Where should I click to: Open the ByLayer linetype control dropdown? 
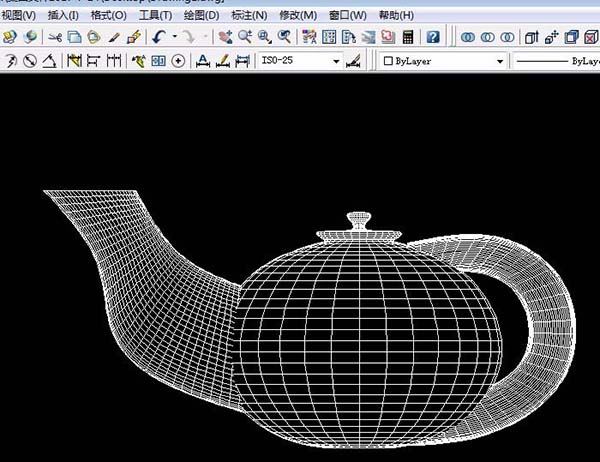point(556,61)
